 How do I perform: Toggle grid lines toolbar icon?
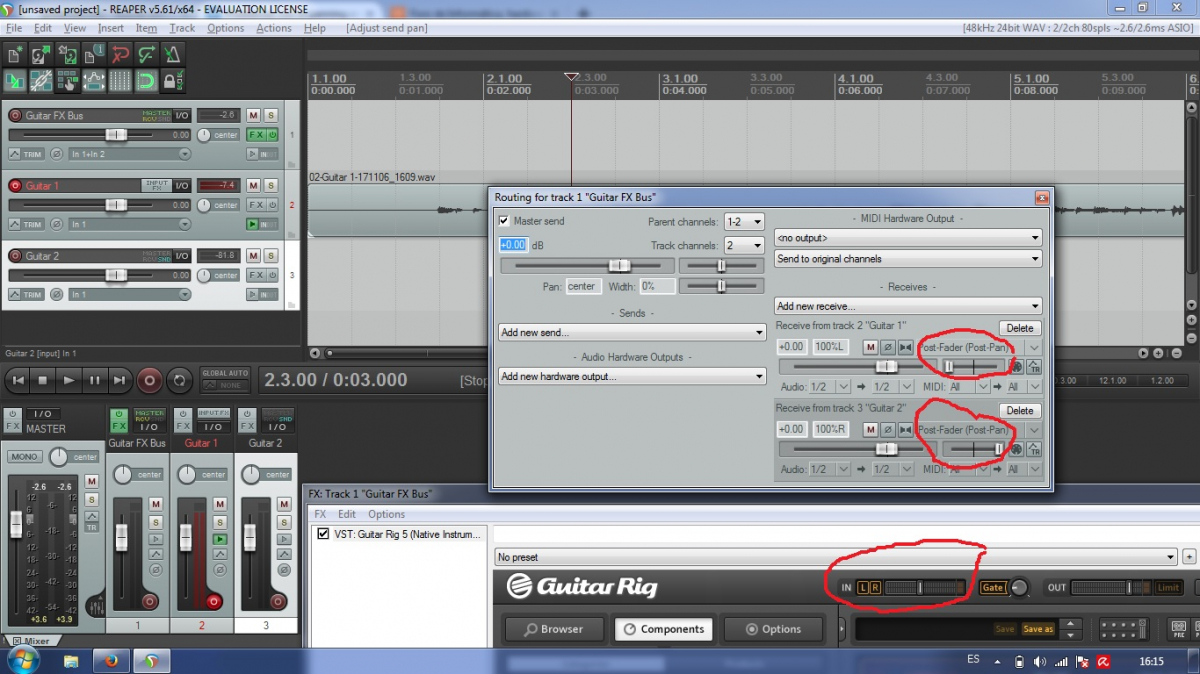click(x=120, y=80)
